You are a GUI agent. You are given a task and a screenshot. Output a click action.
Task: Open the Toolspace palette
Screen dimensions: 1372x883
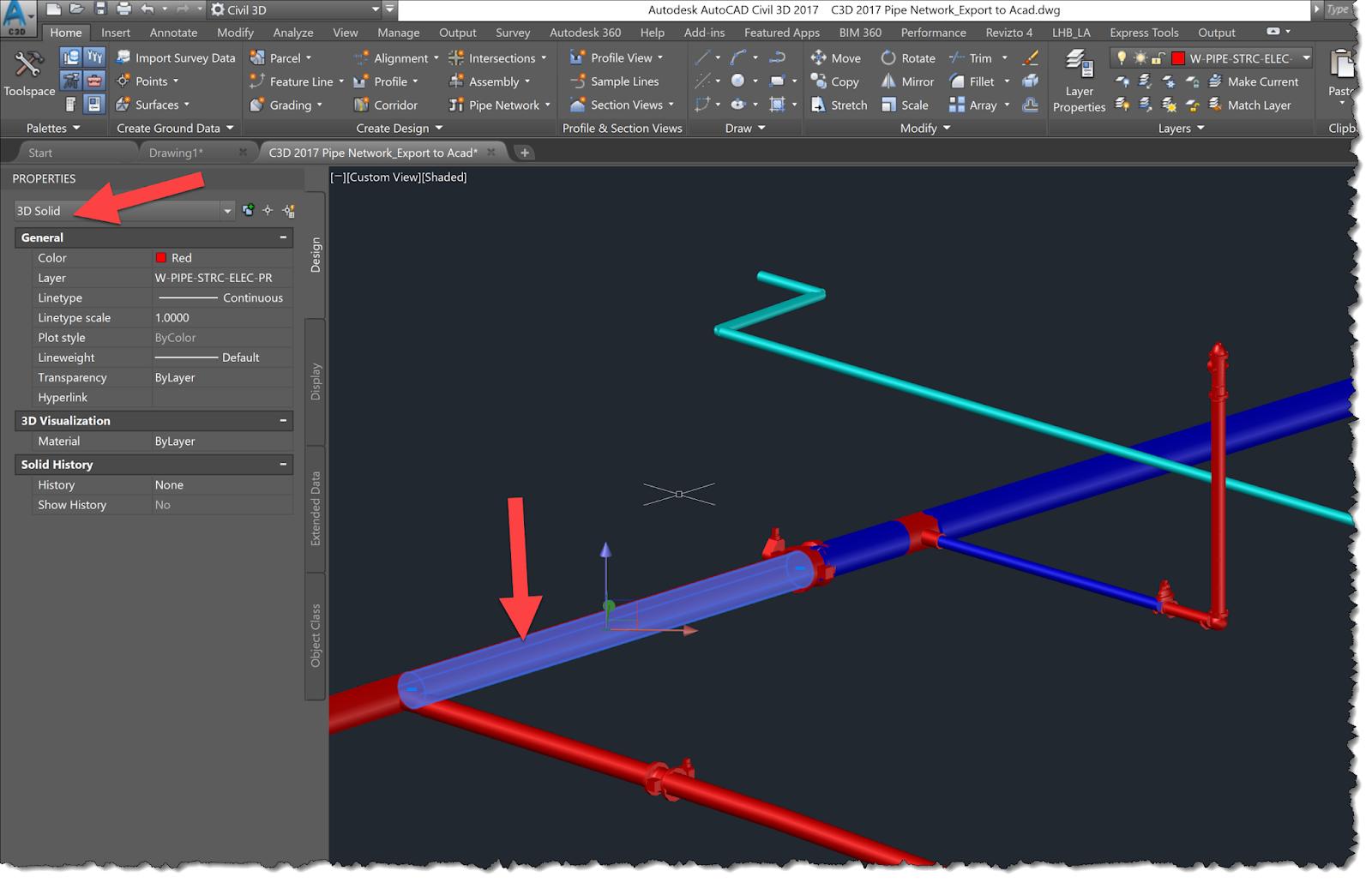click(x=29, y=75)
